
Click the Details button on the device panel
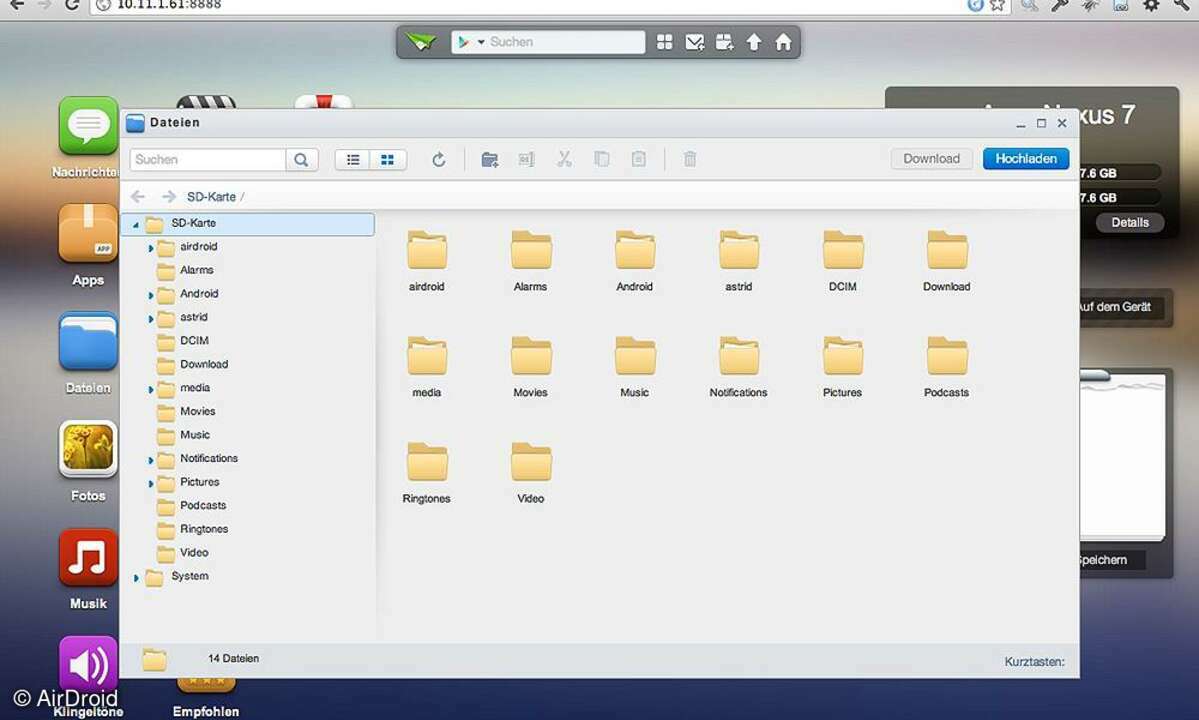tap(1130, 222)
